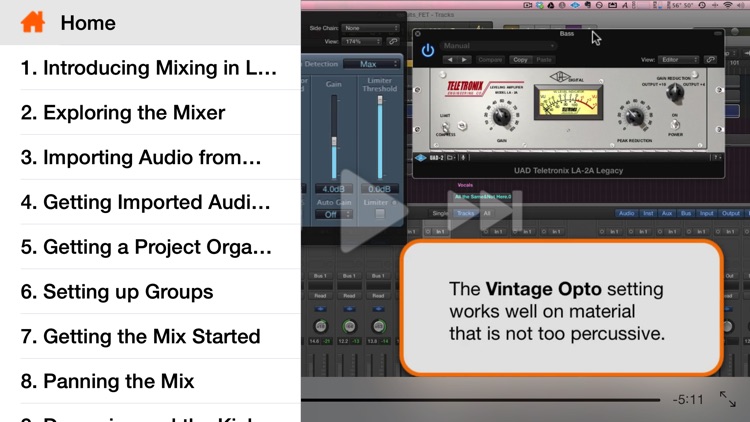This screenshot has width=750, height=422.
Task: Click the Compare button in Bass plugin
Action: point(490,60)
